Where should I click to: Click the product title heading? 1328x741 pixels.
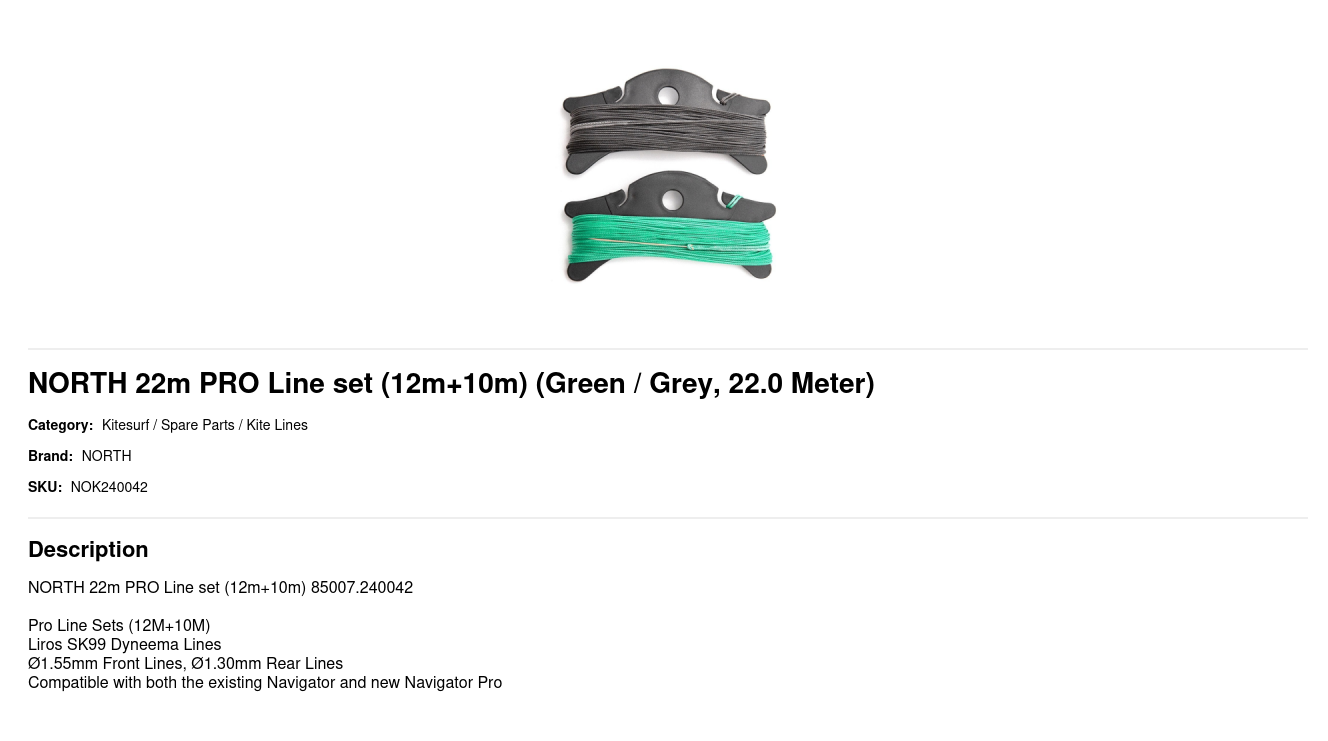(451, 383)
